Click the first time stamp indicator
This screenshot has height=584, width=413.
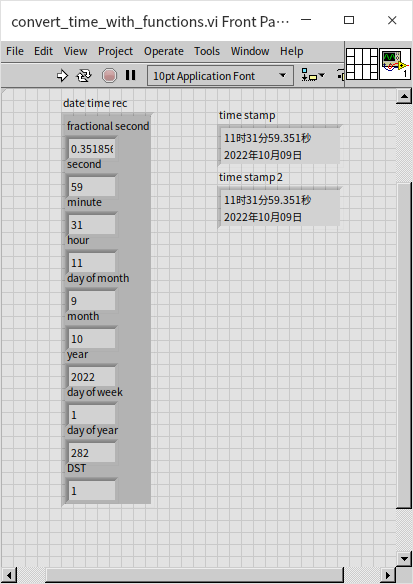tap(279, 146)
